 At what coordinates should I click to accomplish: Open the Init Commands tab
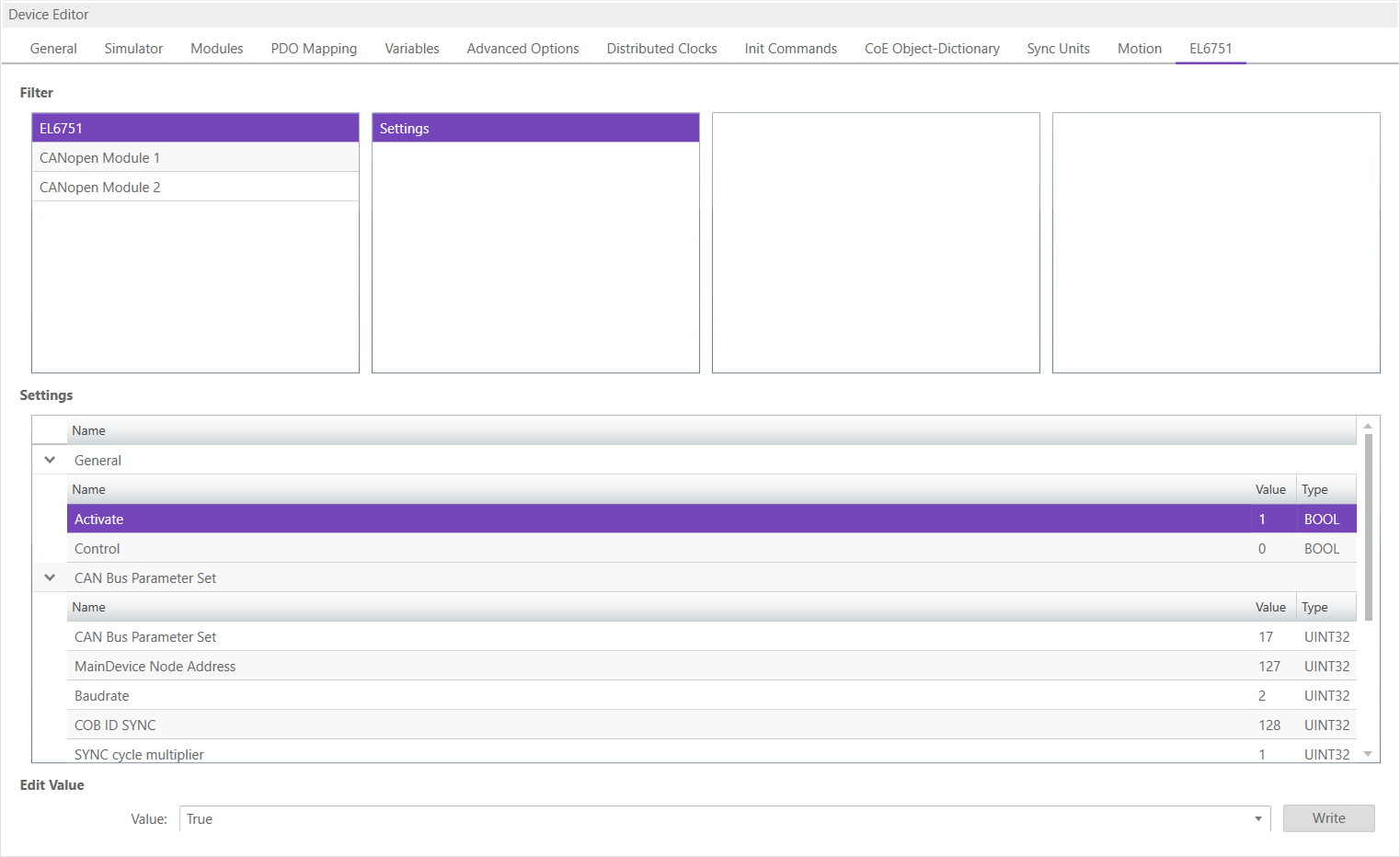click(790, 49)
